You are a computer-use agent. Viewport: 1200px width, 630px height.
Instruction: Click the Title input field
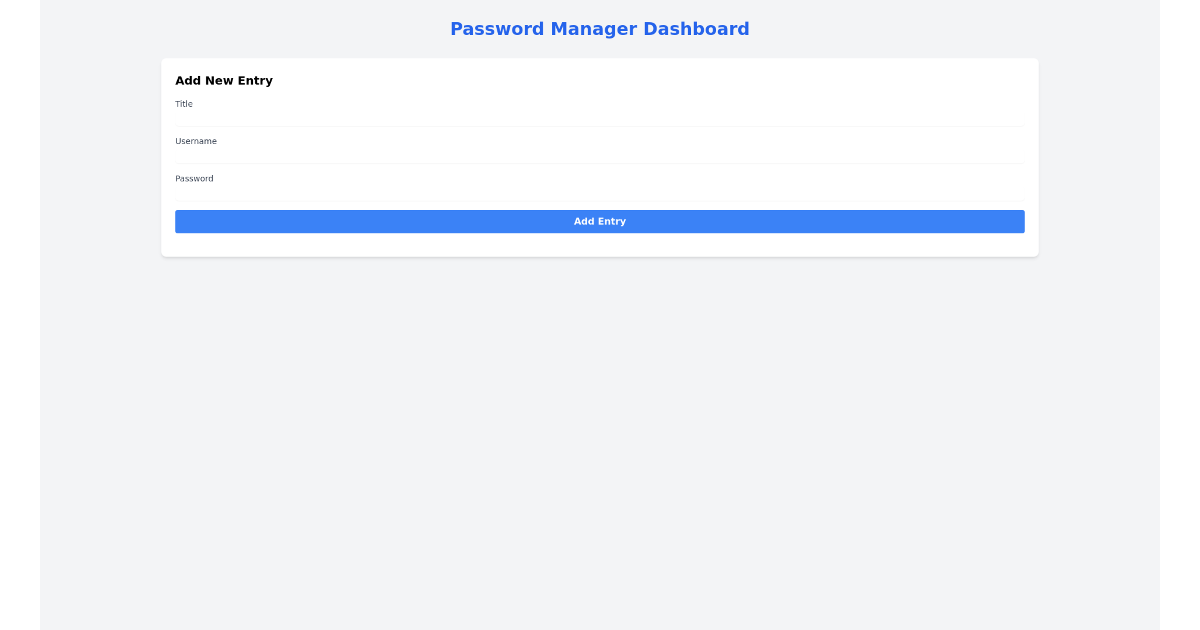pos(600,110)
